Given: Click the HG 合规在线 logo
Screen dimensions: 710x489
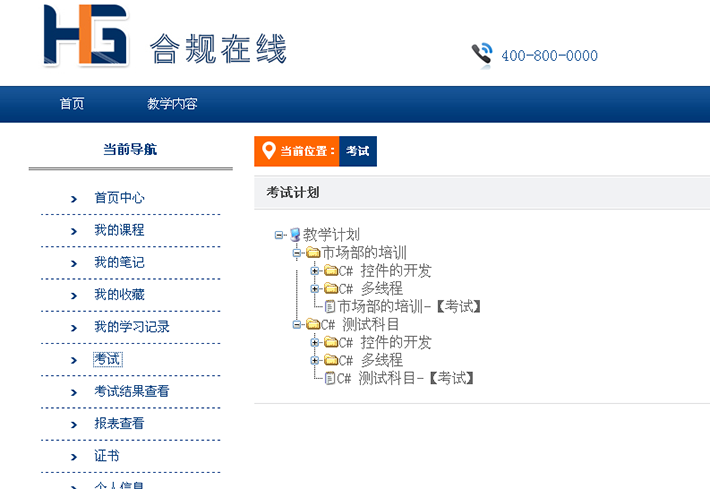Looking at the screenshot, I should point(165,38).
